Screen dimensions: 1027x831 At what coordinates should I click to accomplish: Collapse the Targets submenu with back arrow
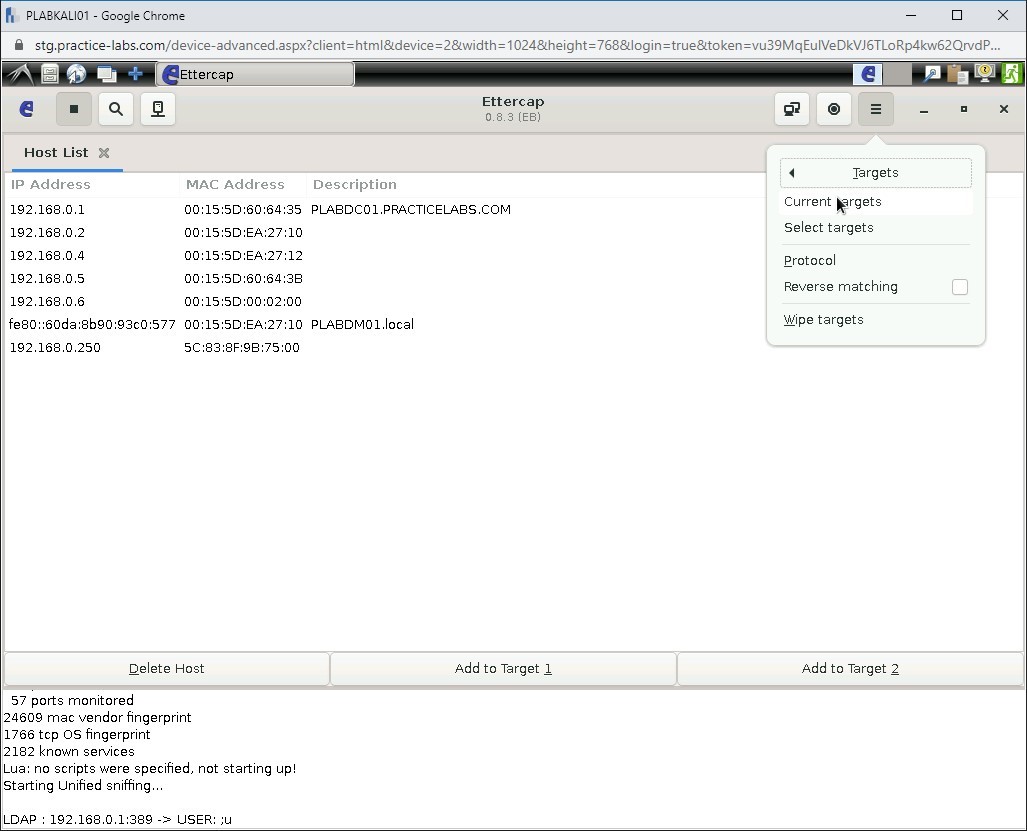pyautogui.click(x=791, y=172)
